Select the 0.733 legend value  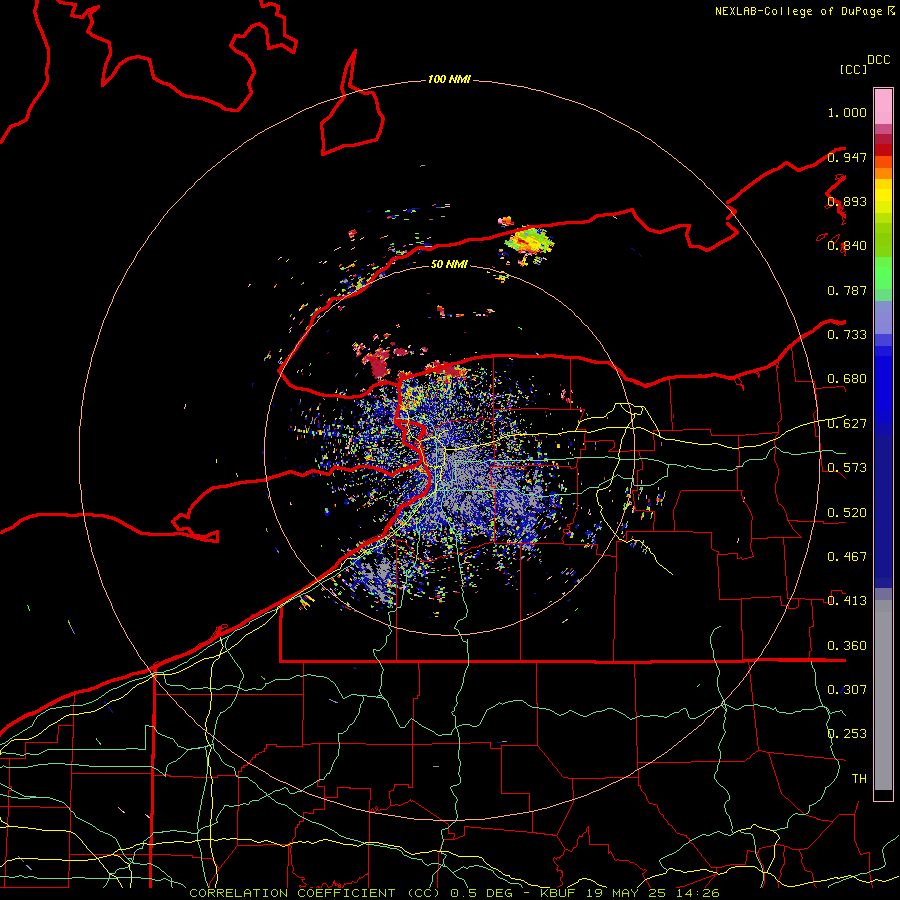point(847,335)
